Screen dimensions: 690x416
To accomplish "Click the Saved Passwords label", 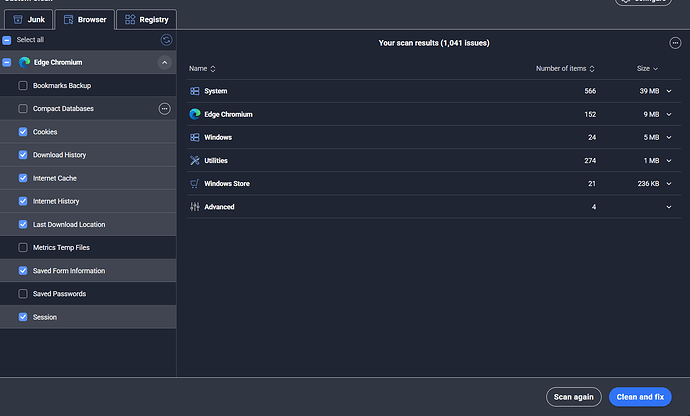I will (59, 294).
